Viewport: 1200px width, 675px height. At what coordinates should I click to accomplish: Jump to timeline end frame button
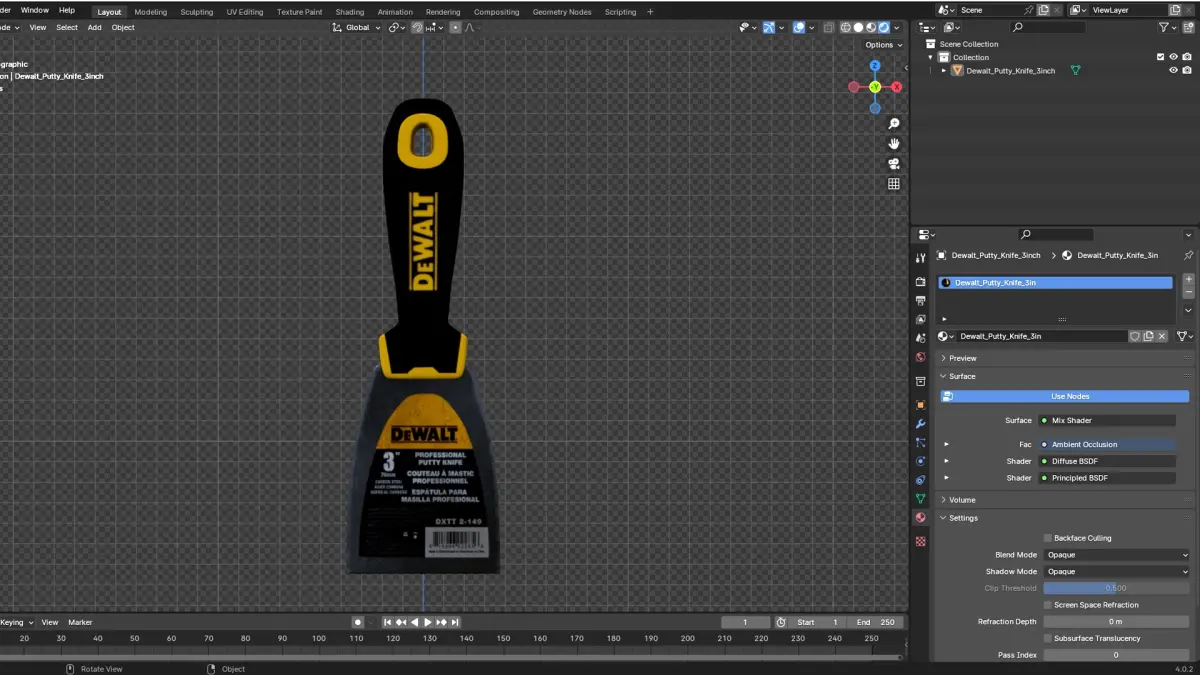coord(456,622)
